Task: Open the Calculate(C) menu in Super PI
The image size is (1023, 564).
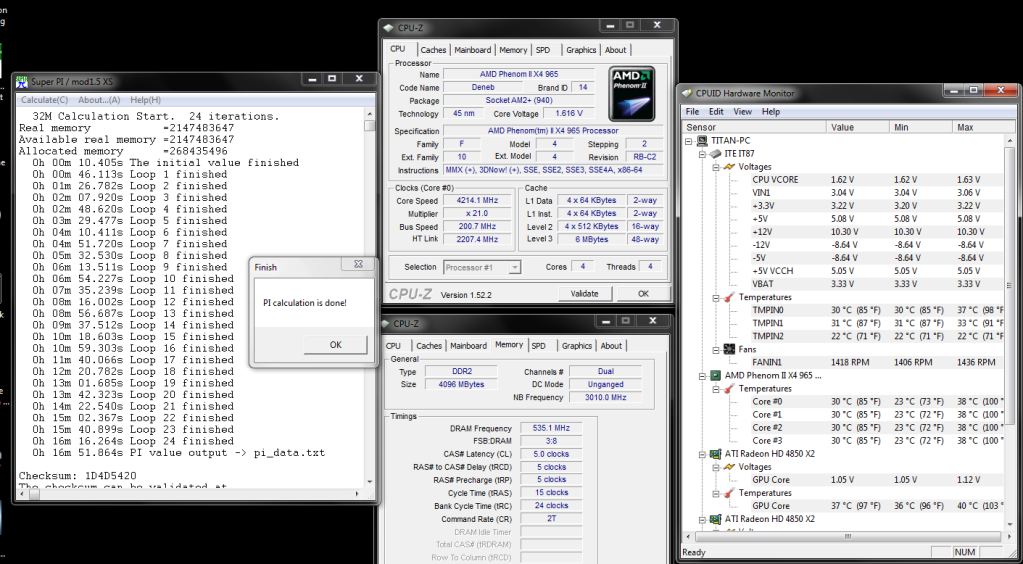Action: (x=45, y=100)
